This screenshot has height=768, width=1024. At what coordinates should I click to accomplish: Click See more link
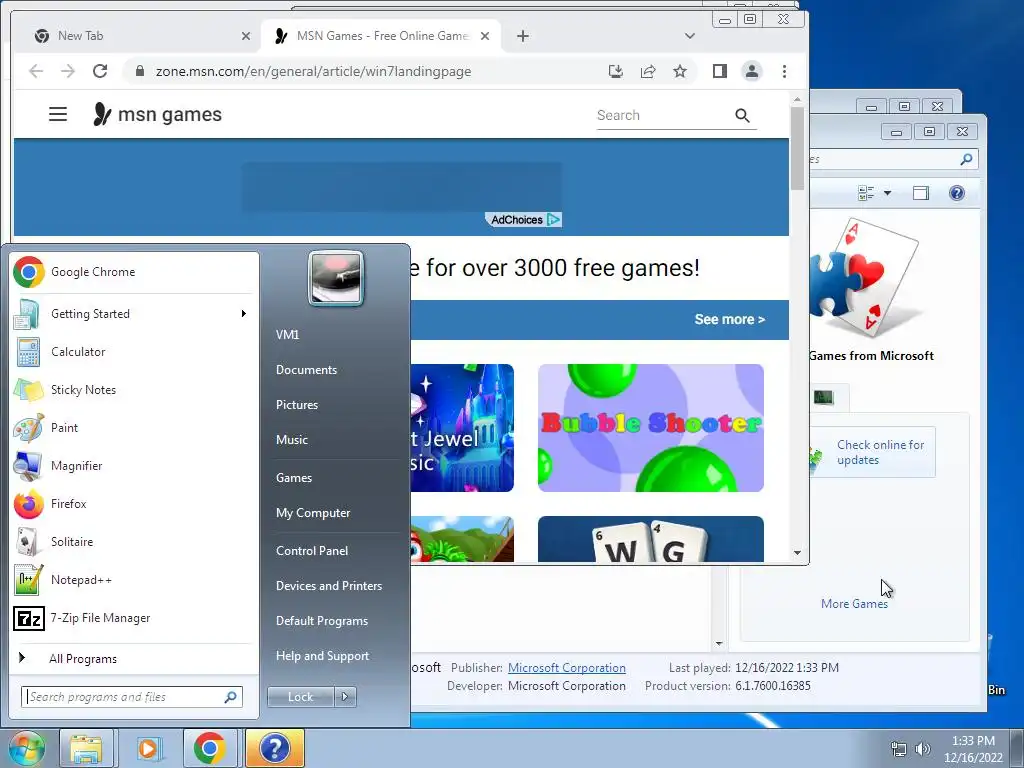[729, 319]
